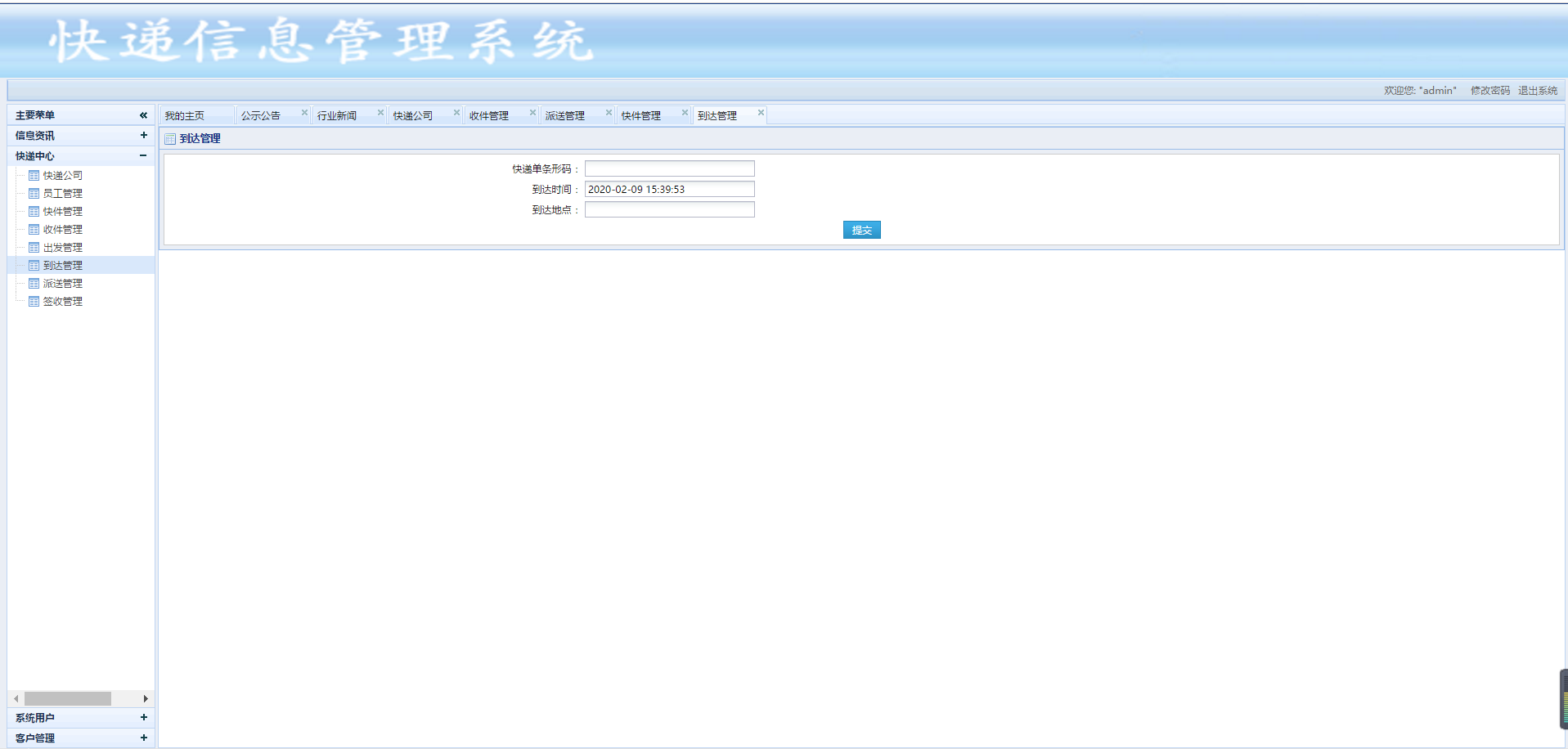Click the sidebar horizontal scrollbar right arrow
Screen dimensions: 1568x749
pyautogui.click(x=146, y=699)
